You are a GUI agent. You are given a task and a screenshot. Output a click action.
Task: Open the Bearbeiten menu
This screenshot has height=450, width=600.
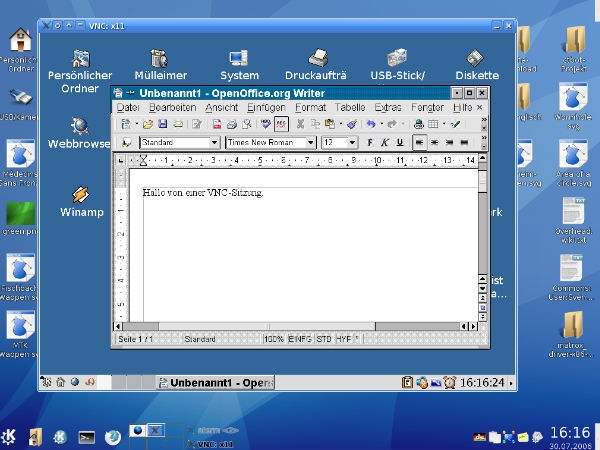coord(173,108)
